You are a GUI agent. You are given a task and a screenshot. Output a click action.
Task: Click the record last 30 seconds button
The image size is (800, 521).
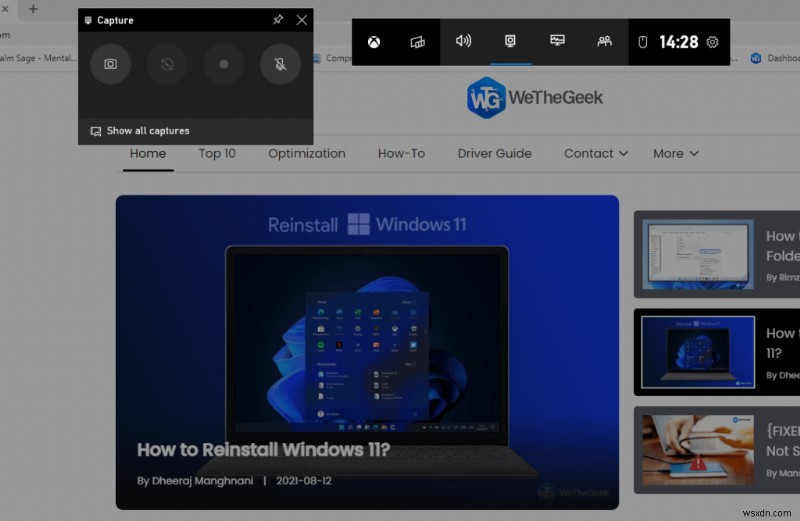(167, 64)
